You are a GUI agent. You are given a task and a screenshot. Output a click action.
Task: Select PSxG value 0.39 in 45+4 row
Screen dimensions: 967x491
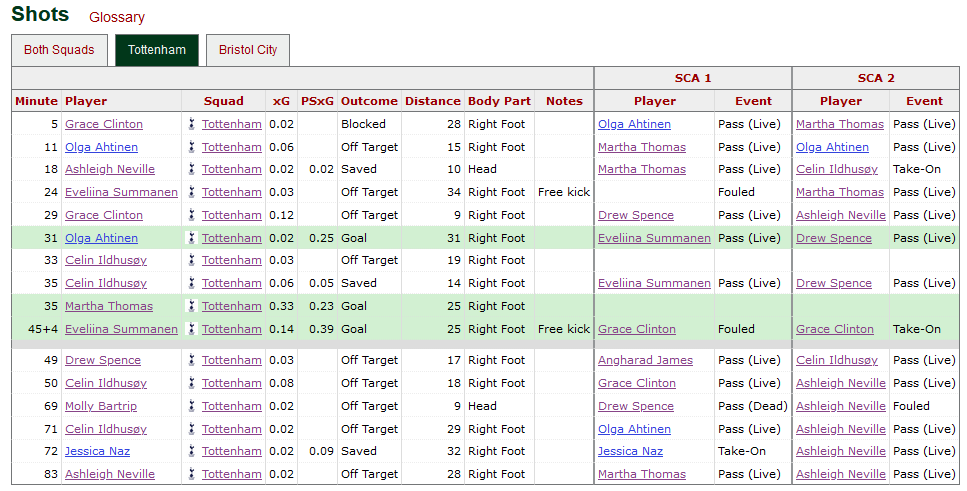321,329
